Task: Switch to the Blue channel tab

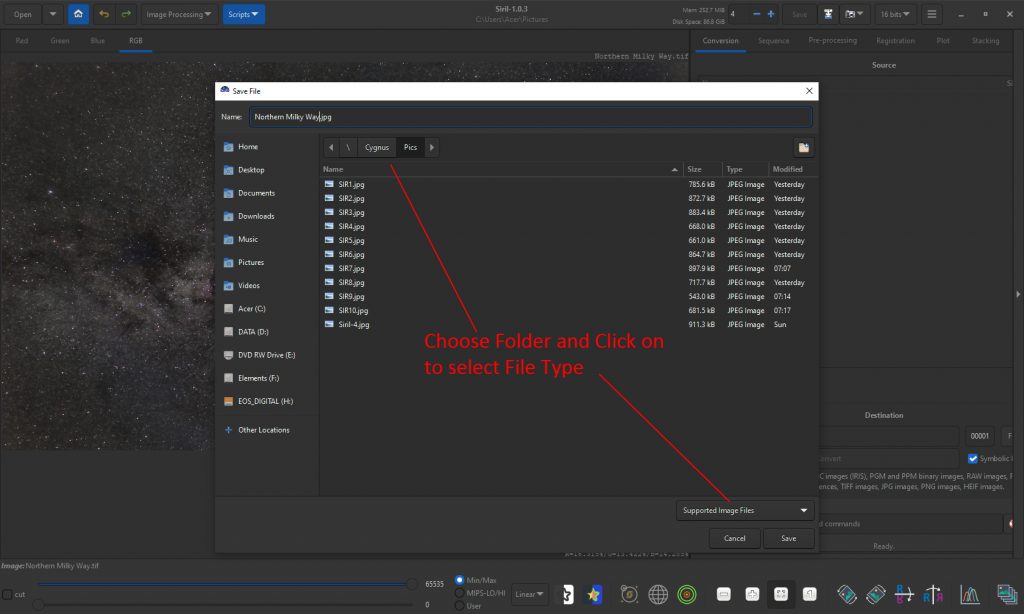Action: [97, 40]
